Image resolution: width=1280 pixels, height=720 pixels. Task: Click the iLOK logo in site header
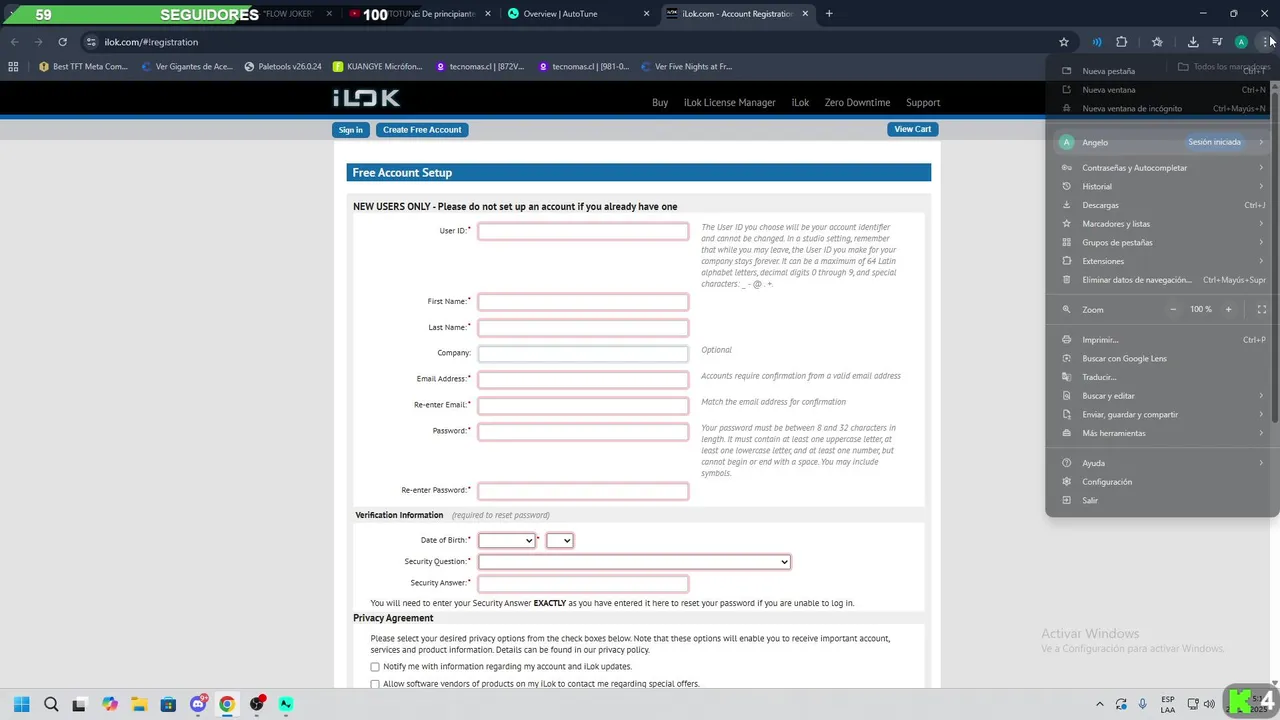(366, 98)
